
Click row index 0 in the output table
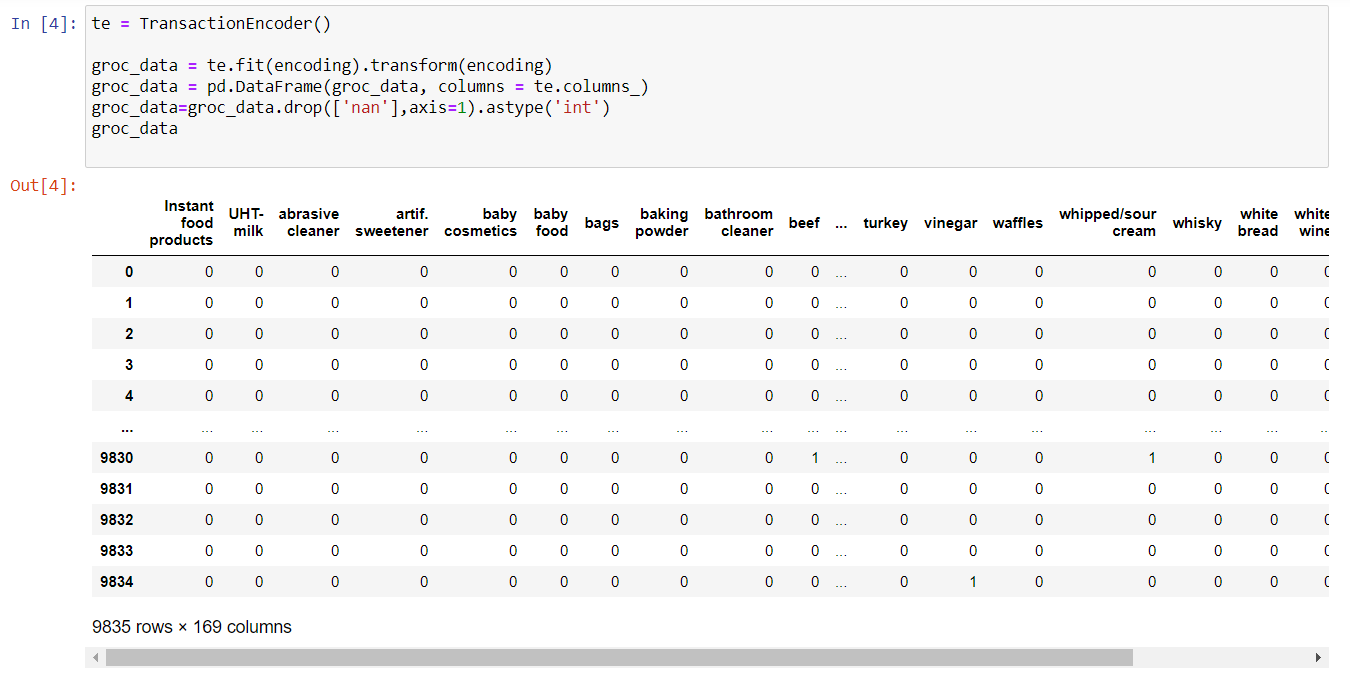[x=128, y=270]
